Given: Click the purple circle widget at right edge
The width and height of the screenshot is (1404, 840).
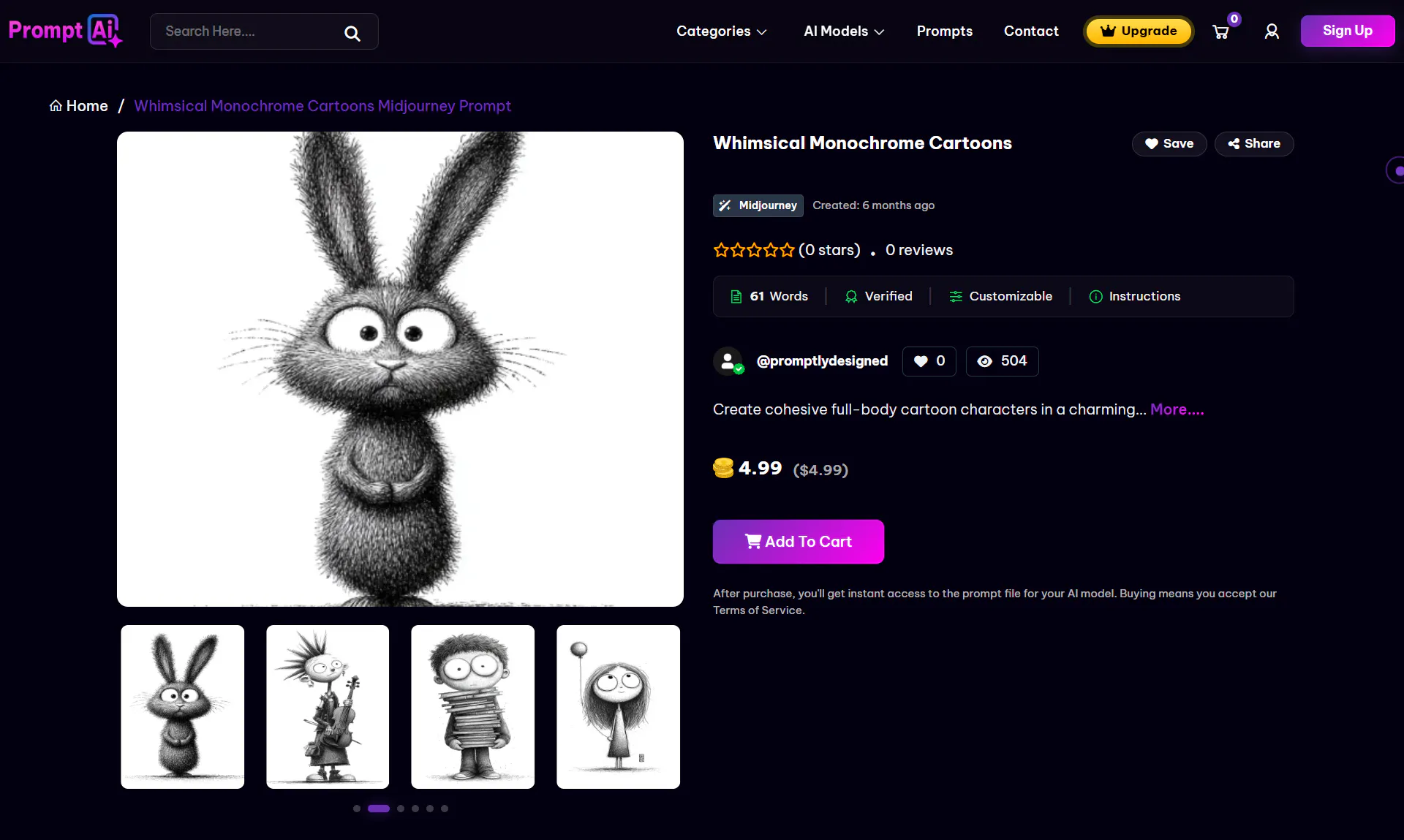Looking at the screenshot, I should click(1396, 170).
